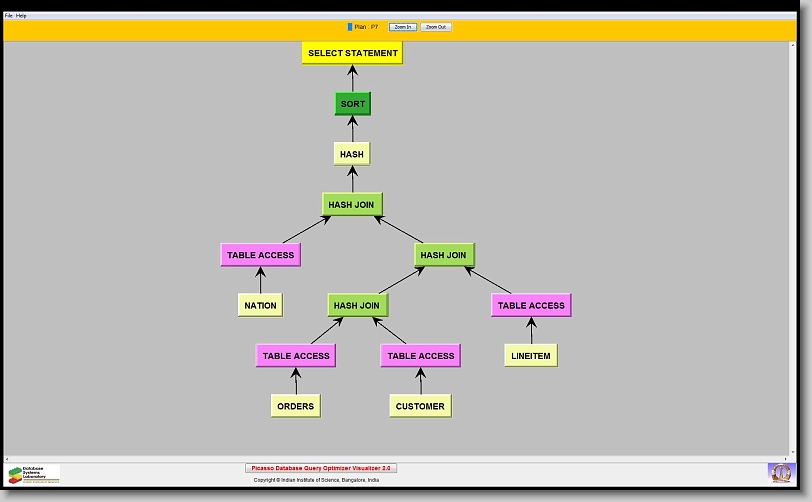Select the TABLE ACCESS node above LINEITEM
812x502 pixels.
[531, 305]
